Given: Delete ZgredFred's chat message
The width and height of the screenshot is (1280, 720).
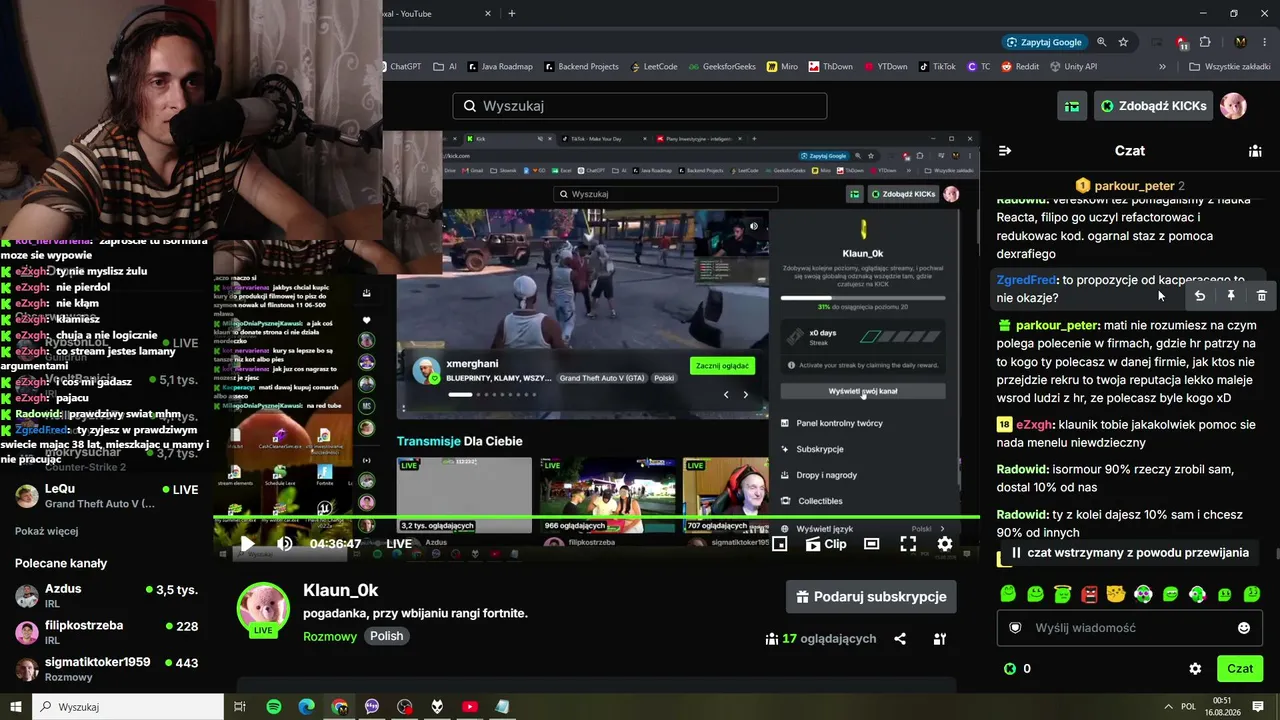Looking at the screenshot, I should 1262,296.
